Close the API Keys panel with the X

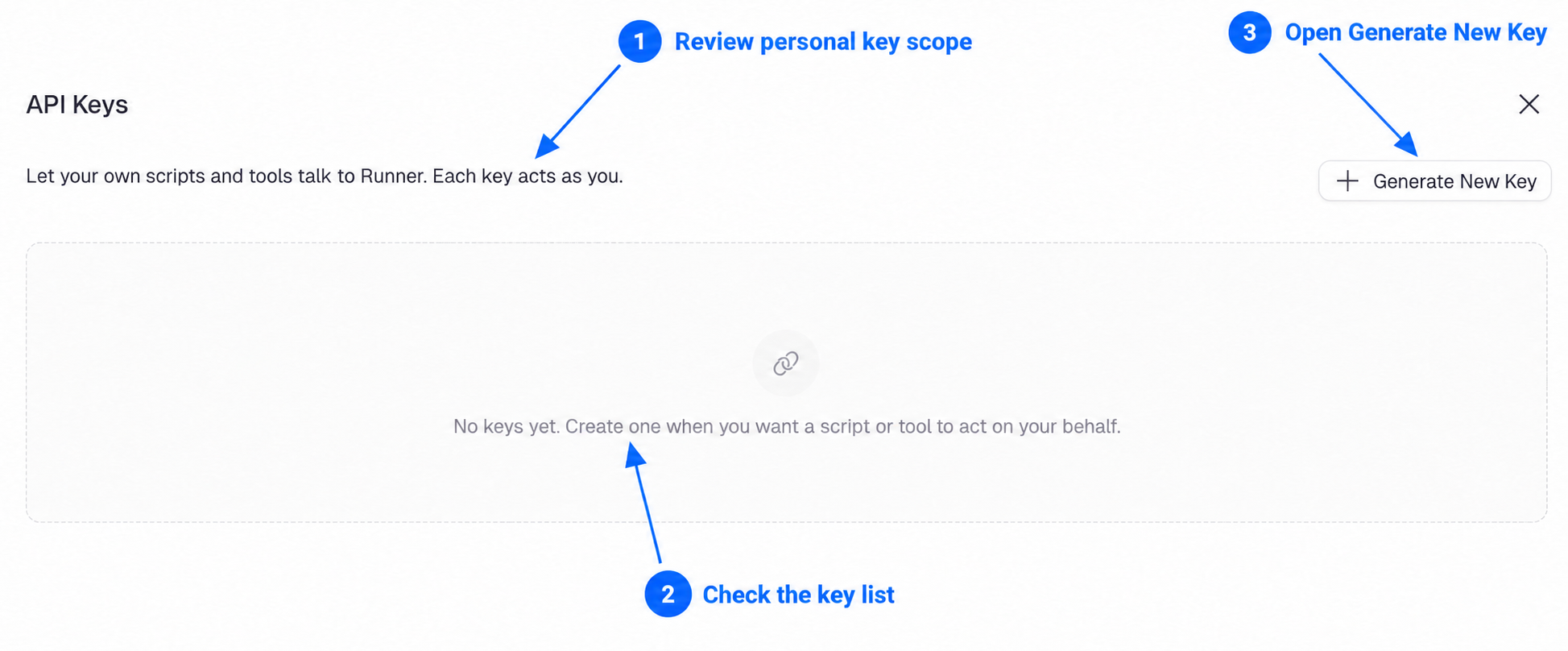[x=1529, y=104]
